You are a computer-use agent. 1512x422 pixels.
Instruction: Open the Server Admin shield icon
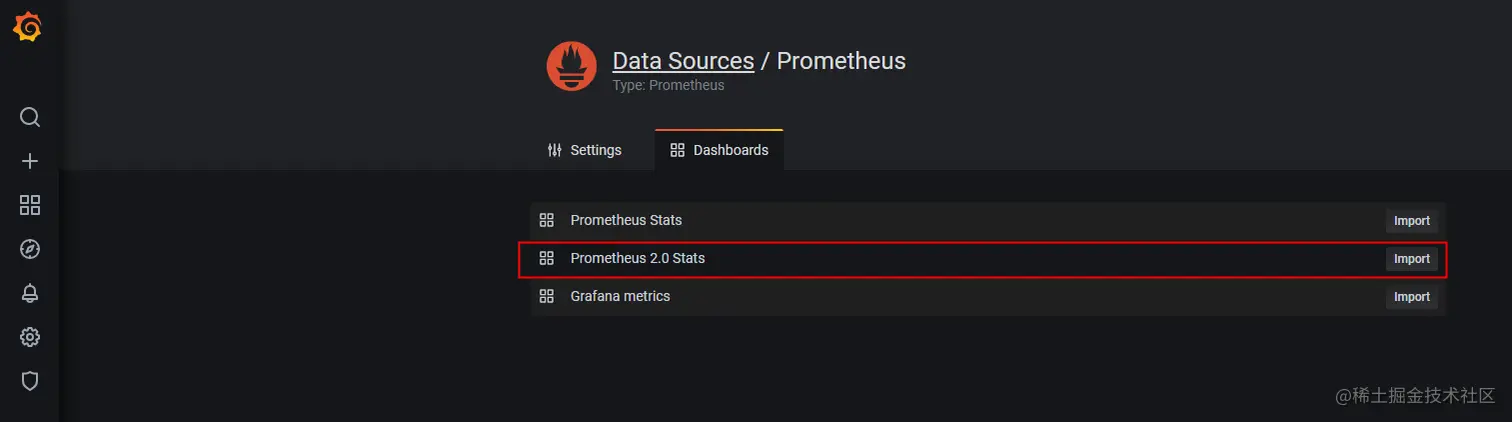tap(30, 381)
